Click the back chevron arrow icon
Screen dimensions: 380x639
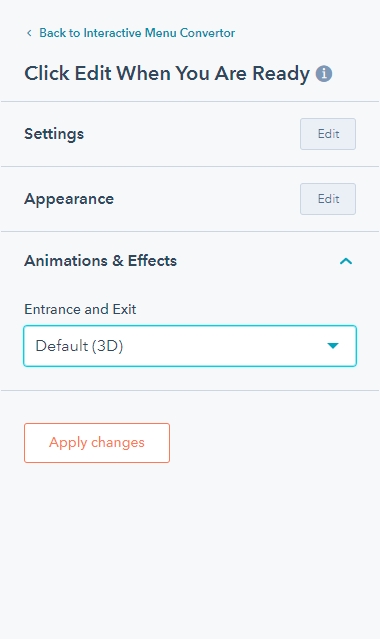tap(29, 33)
